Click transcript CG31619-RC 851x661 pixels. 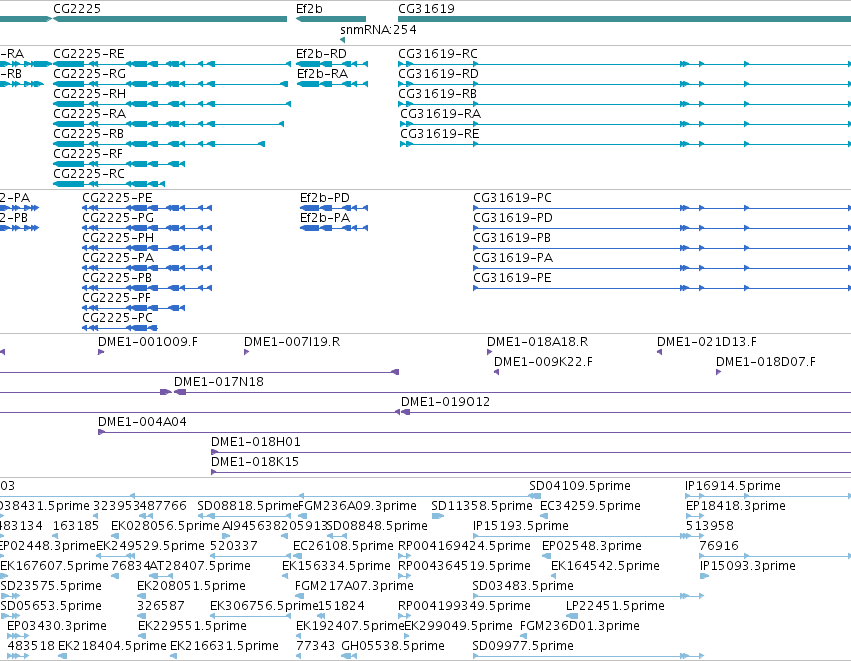tap(438, 54)
